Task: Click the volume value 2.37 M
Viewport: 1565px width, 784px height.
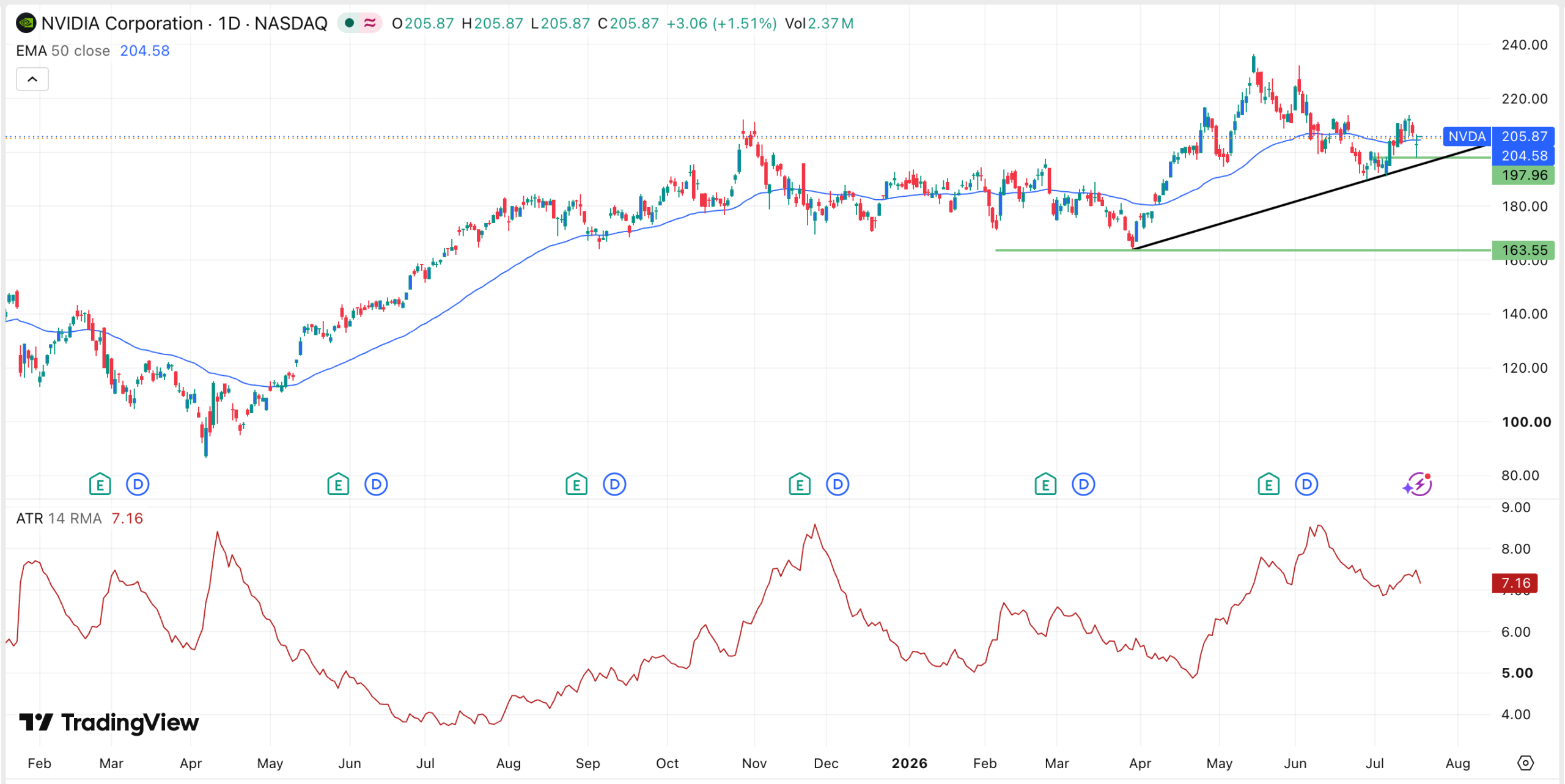Action: tap(831, 23)
